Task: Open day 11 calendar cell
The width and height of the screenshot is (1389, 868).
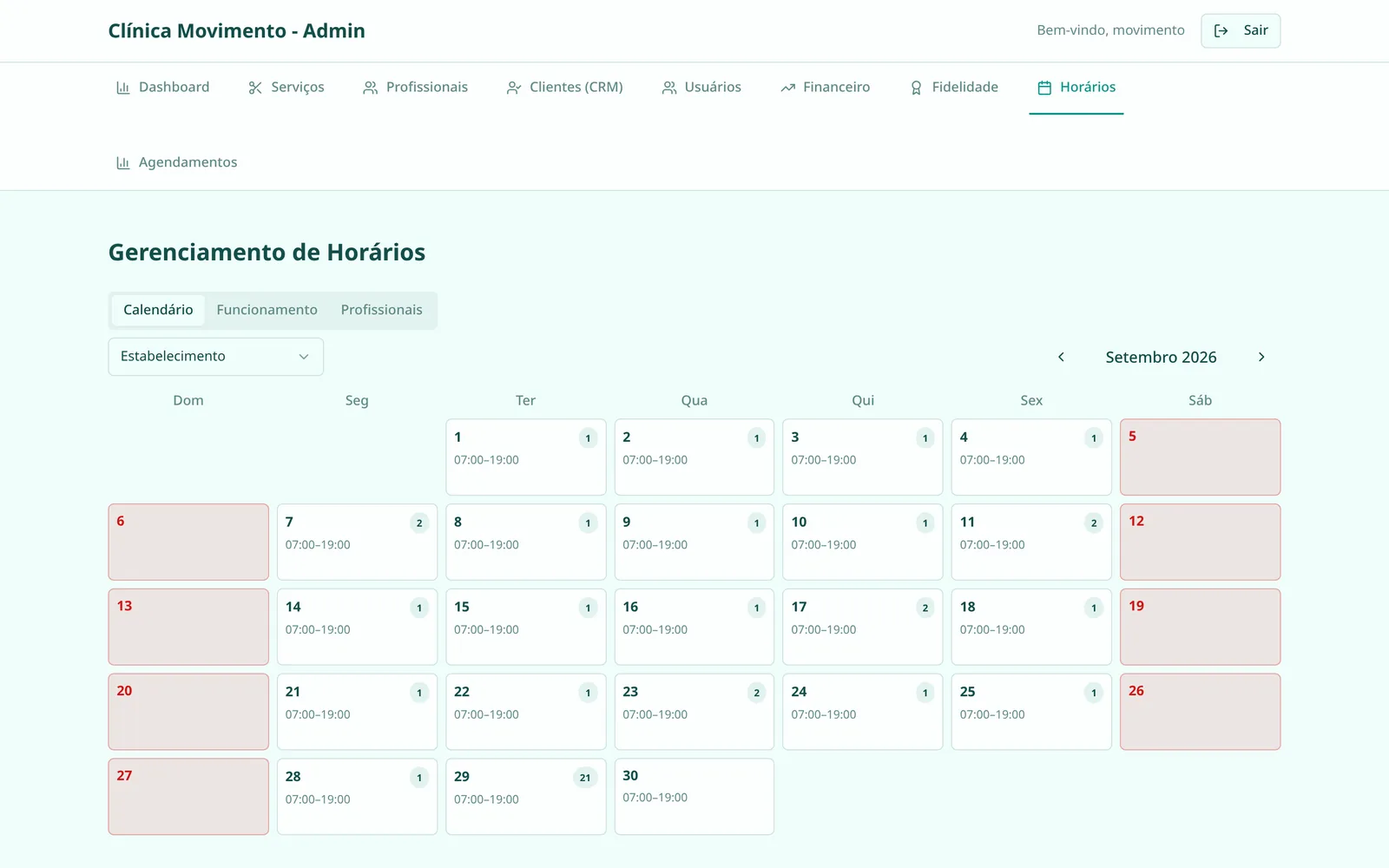Action: click(x=1031, y=542)
